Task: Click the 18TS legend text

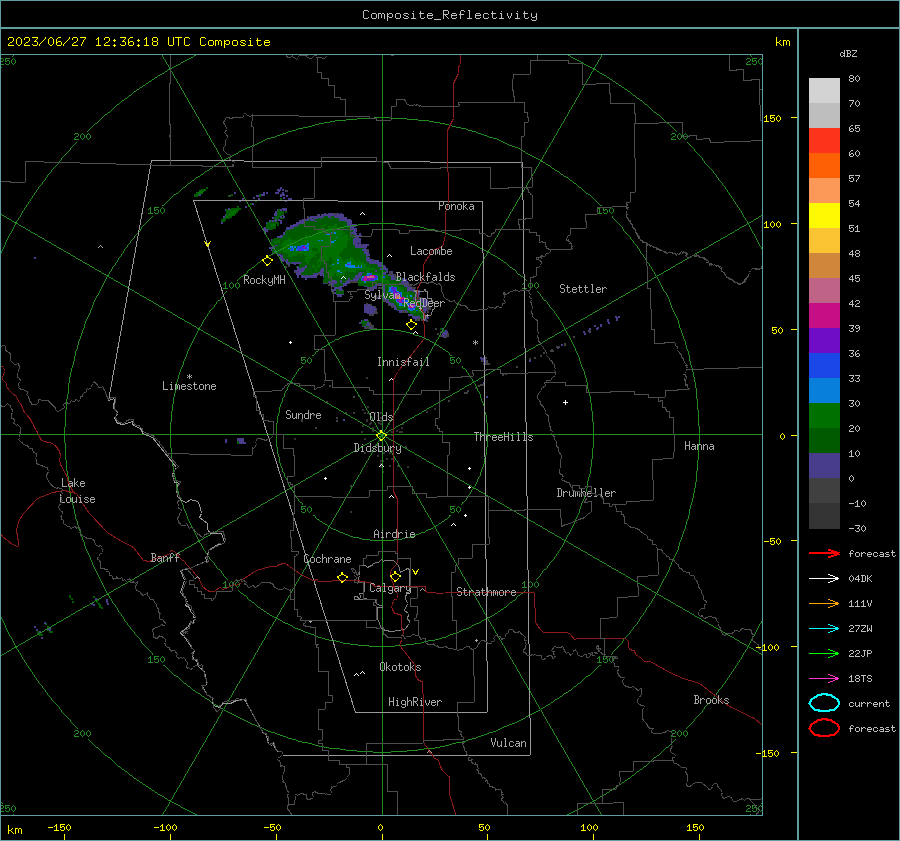Action: 860,679
